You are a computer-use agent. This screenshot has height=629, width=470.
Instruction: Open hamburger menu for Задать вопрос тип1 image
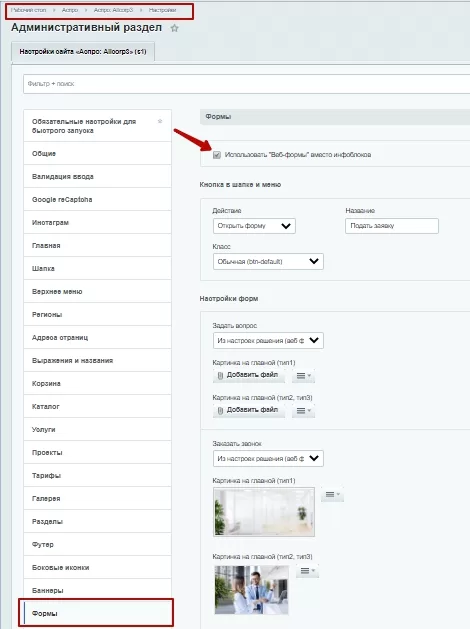(x=303, y=376)
